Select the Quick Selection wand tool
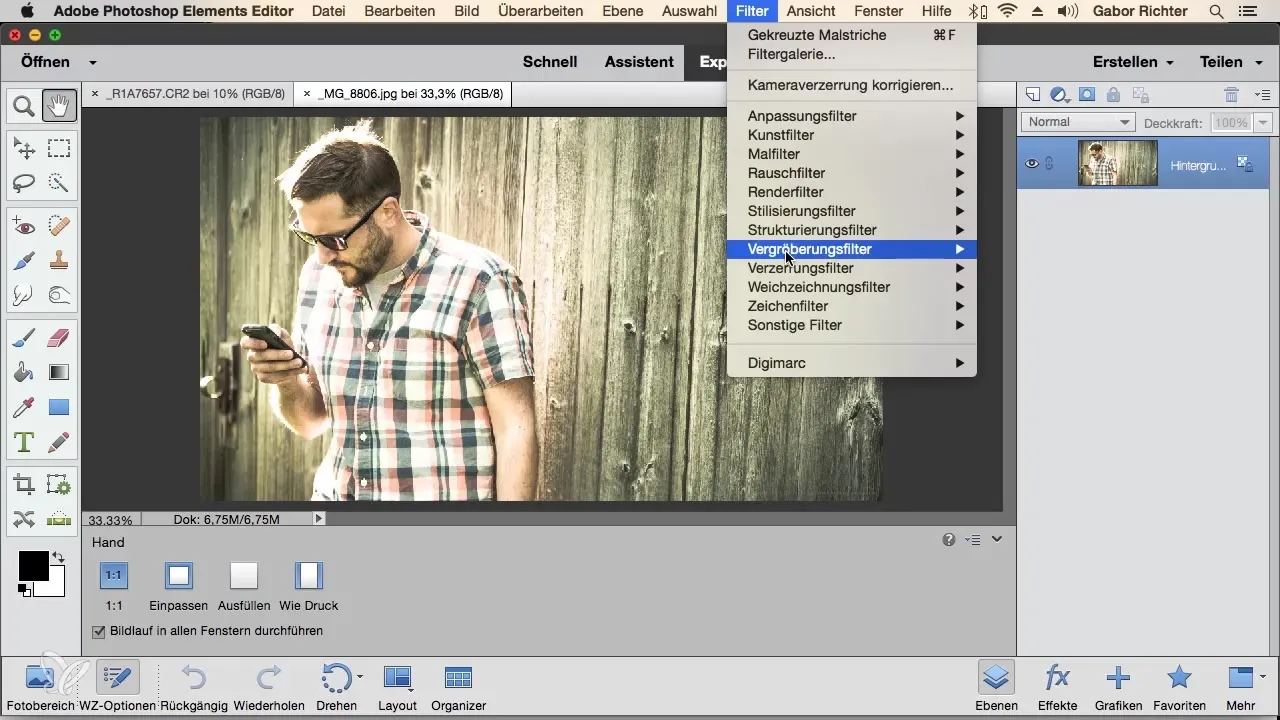Image resolution: width=1280 pixels, height=720 pixels. tap(59, 183)
